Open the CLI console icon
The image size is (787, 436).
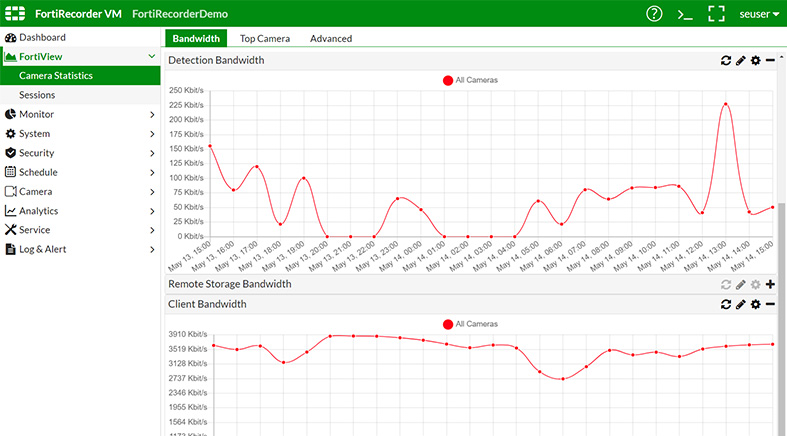[x=685, y=14]
